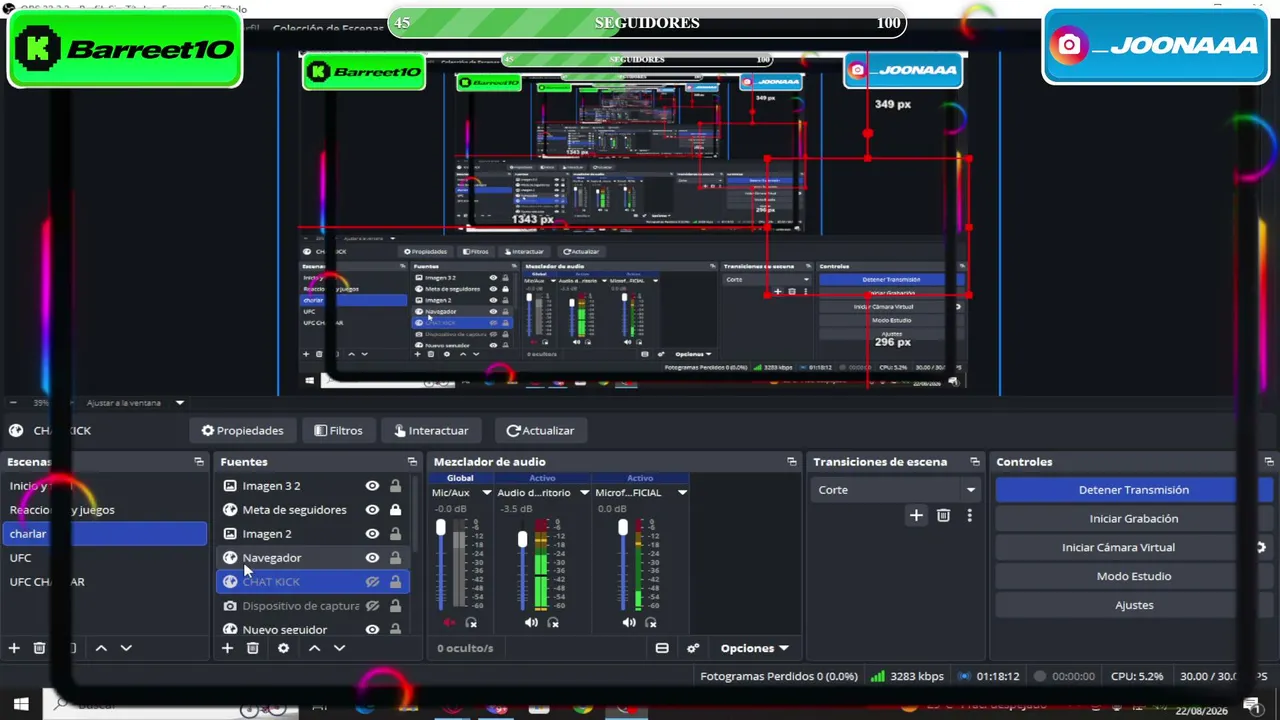This screenshot has width=1280, height=720.
Task: Lock the Imagen 3 2 source
Action: click(x=395, y=486)
